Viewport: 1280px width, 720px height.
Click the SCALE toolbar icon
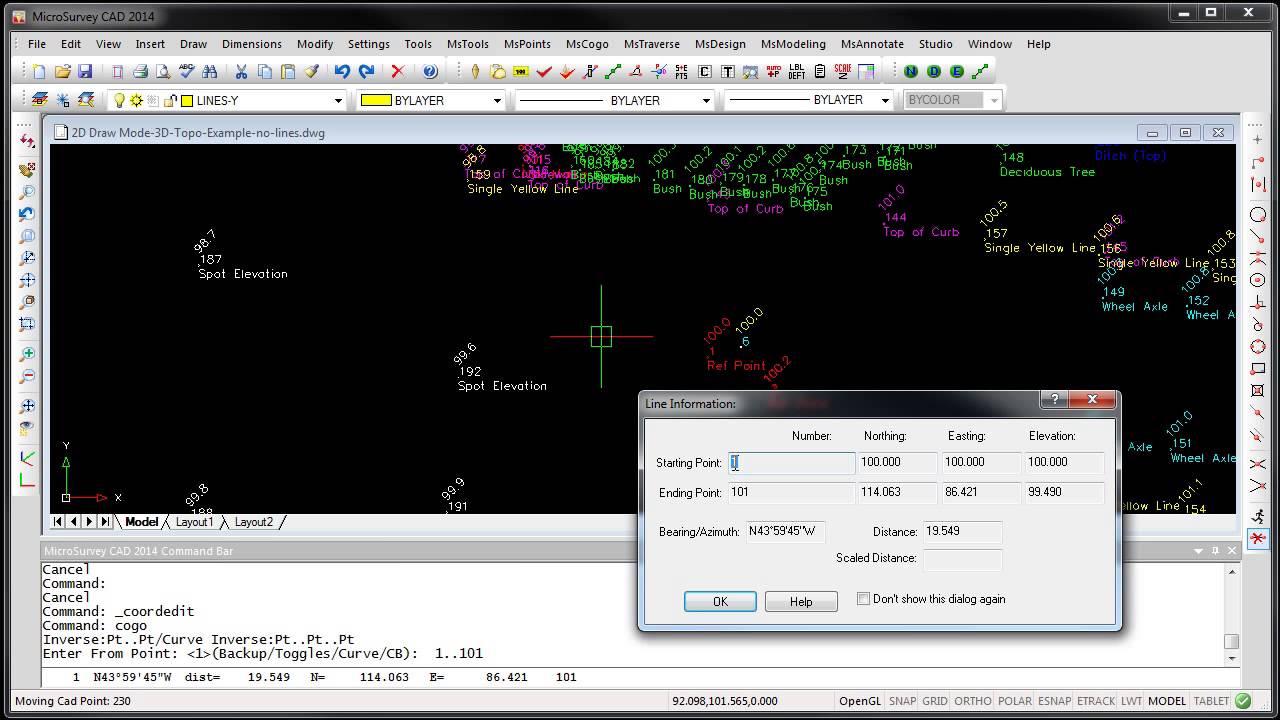[842, 72]
